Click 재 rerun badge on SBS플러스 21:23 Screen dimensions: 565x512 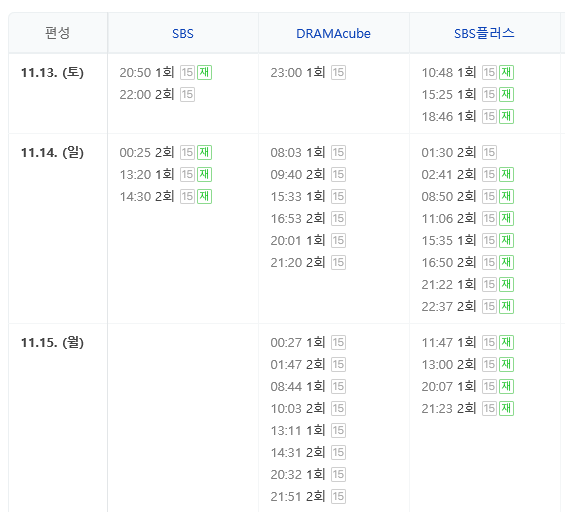click(x=506, y=408)
